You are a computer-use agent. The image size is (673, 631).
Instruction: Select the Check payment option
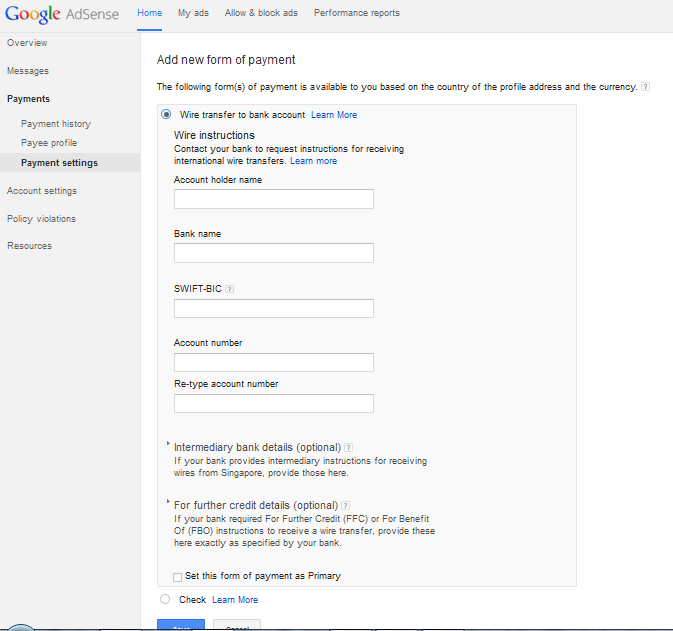click(165, 599)
